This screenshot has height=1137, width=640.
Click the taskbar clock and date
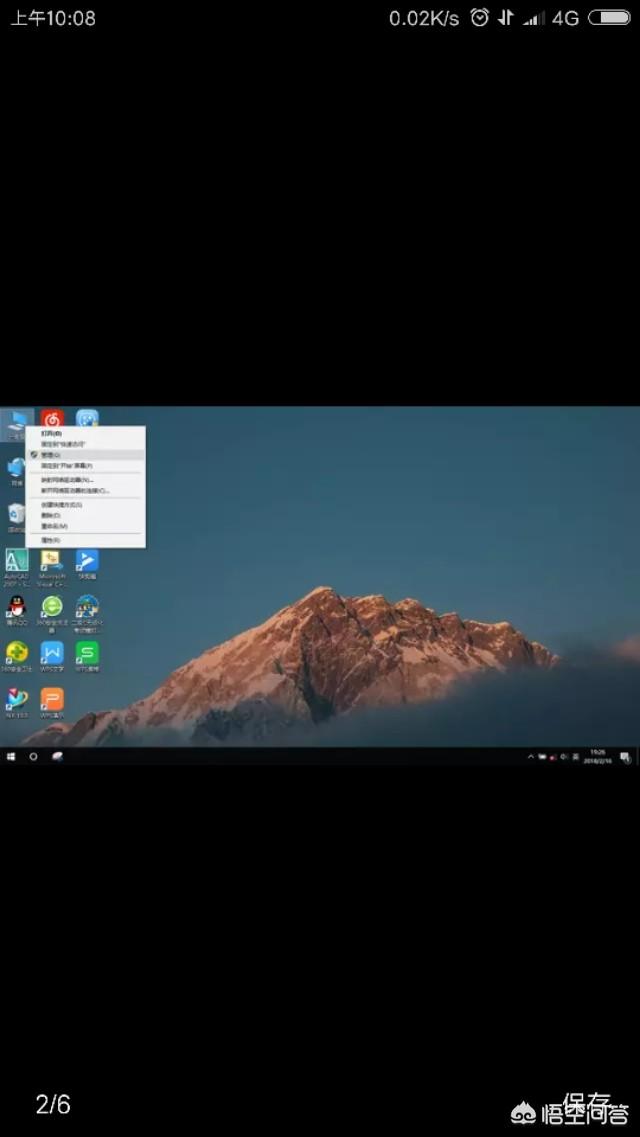click(x=598, y=756)
